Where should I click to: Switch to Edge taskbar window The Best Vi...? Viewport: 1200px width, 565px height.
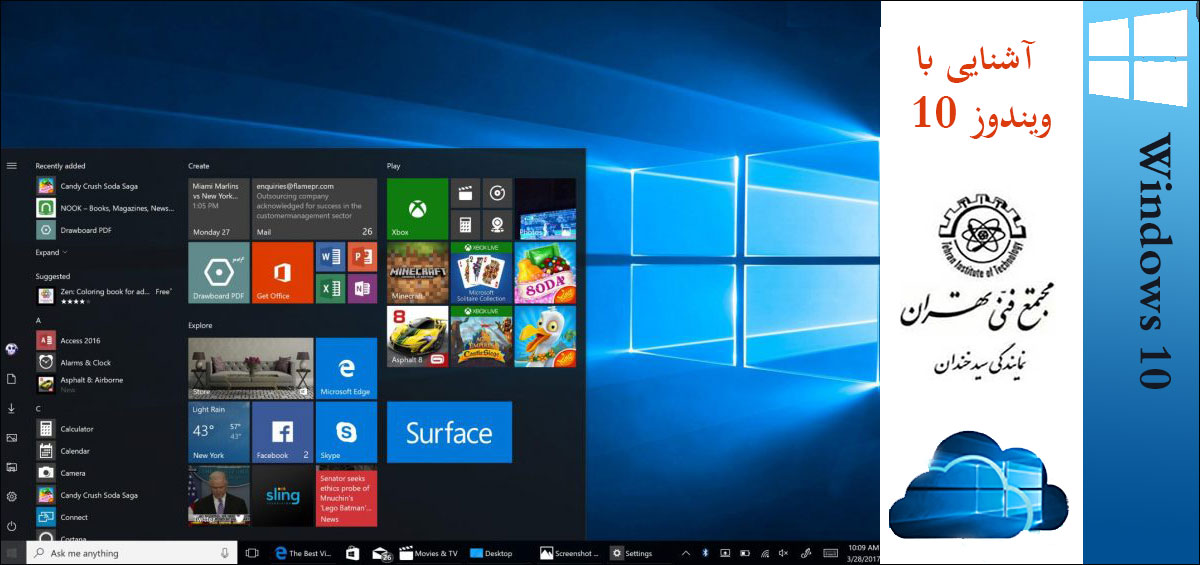tap(304, 553)
